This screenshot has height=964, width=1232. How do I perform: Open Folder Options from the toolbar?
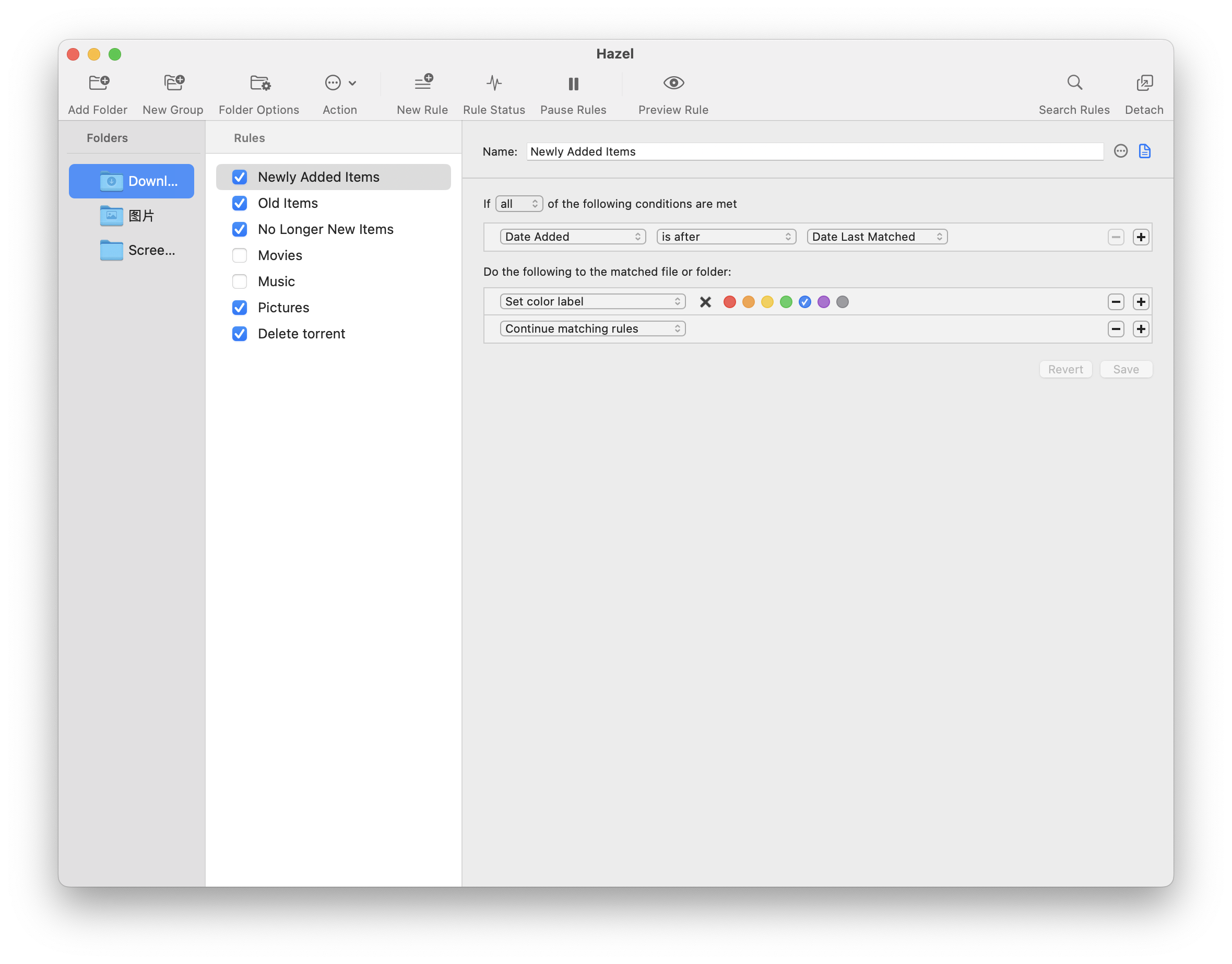[260, 83]
